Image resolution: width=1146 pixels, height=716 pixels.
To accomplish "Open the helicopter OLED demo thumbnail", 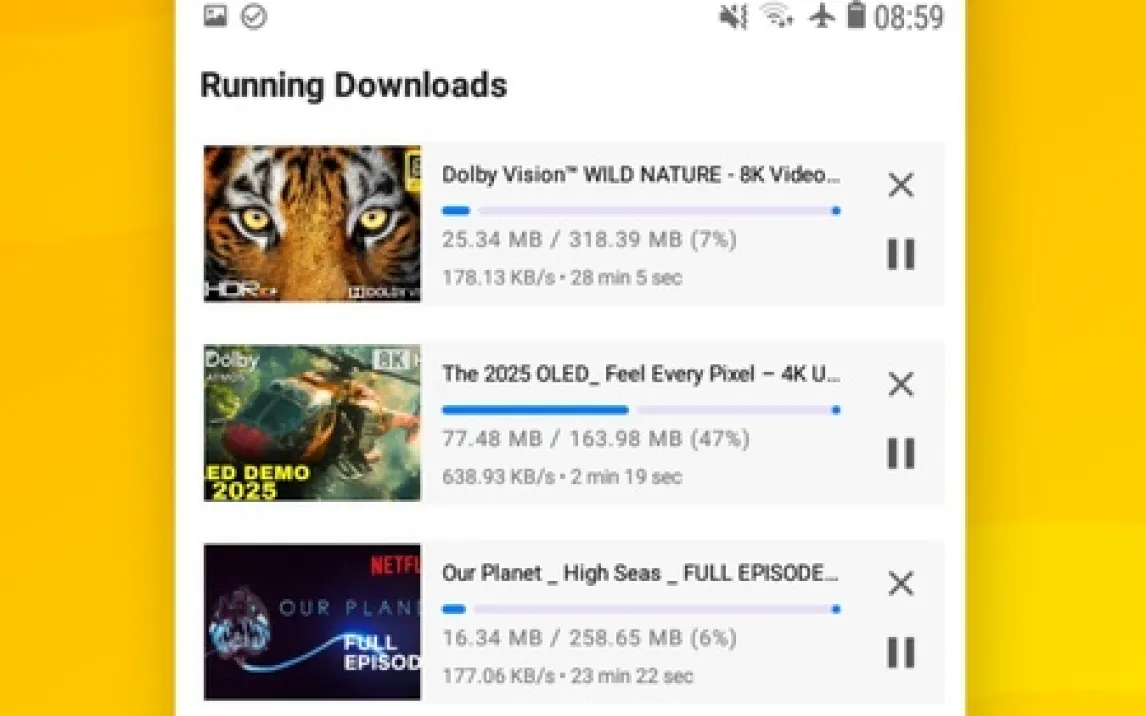I will [312, 423].
